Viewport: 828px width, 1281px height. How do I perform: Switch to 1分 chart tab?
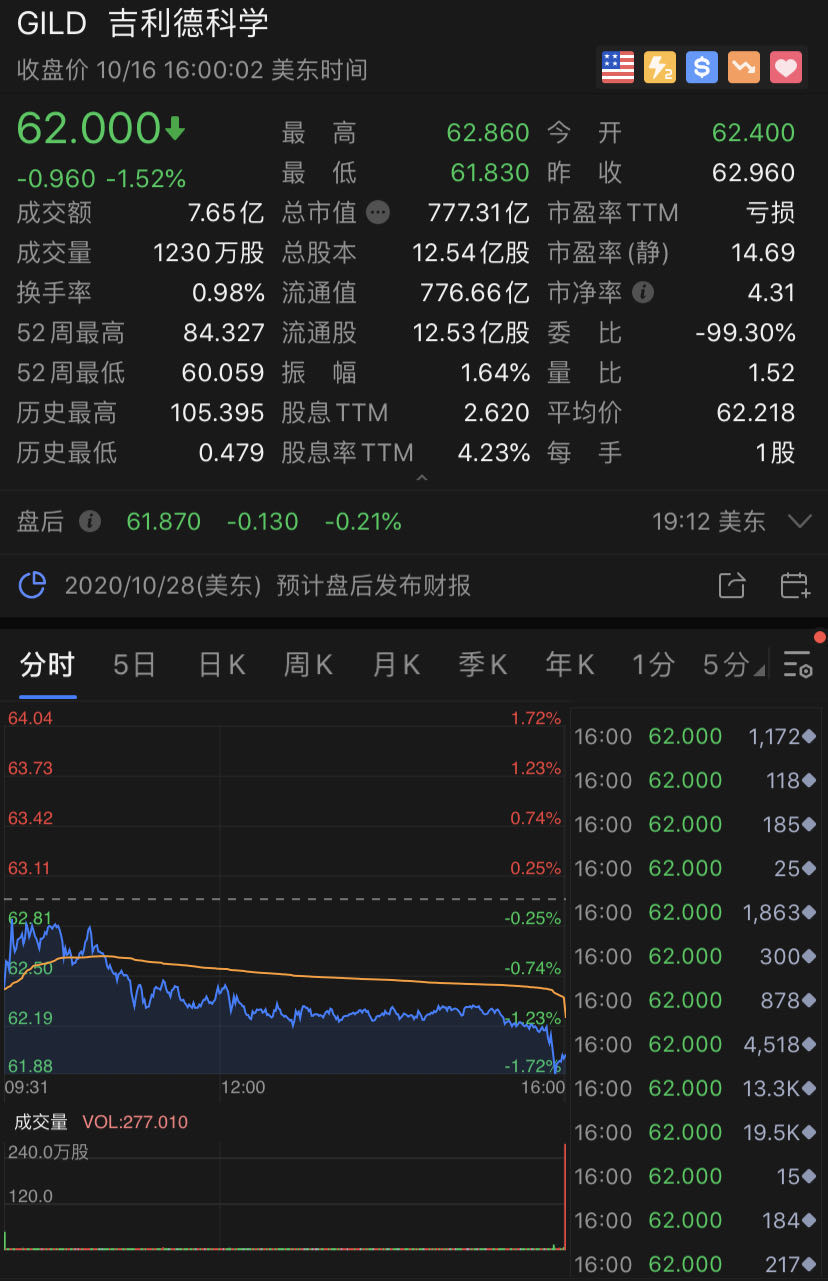click(x=653, y=664)
